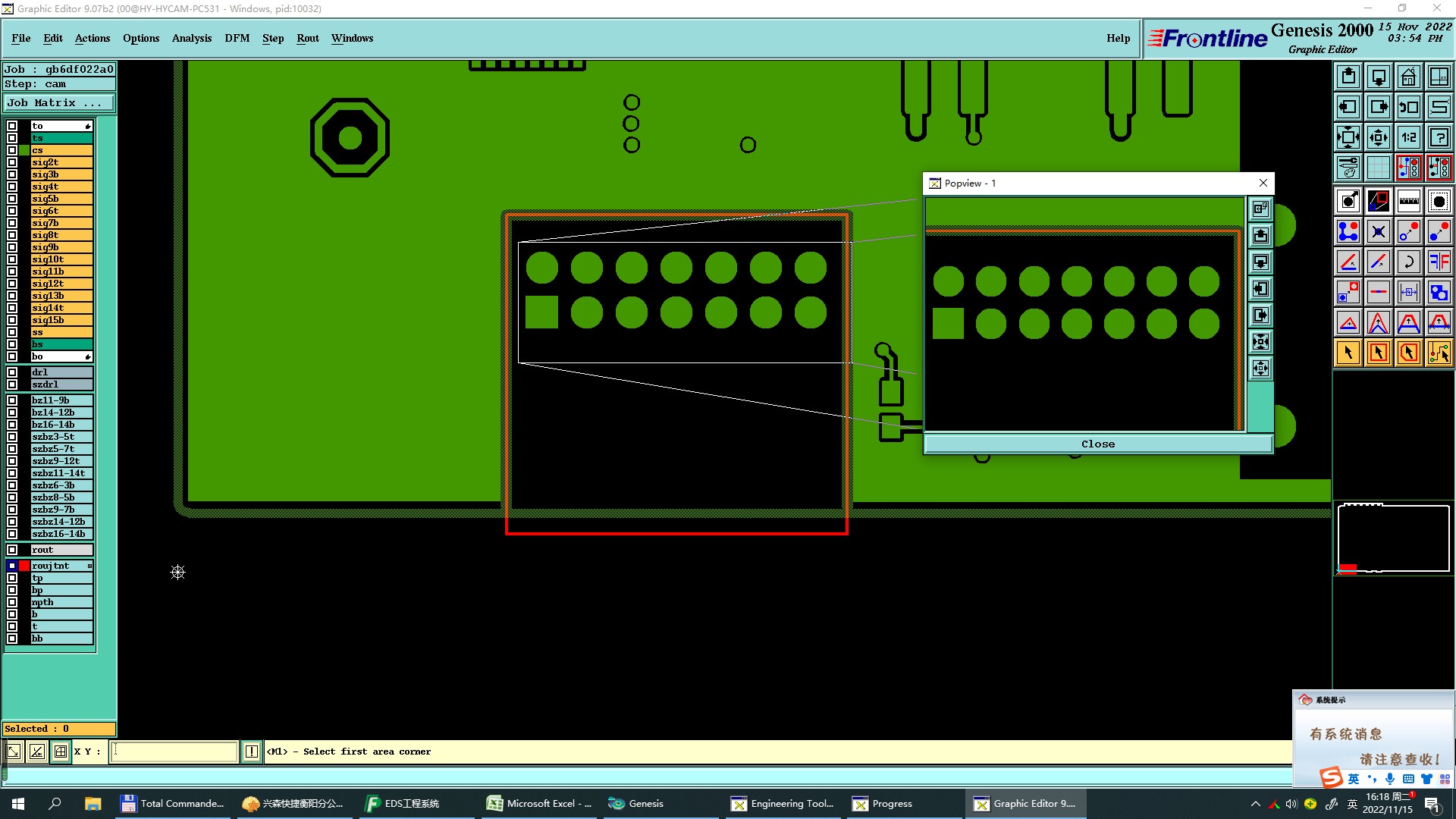Viewport: 1456px width, 819px height.
Task: Click Close button in Popview
Action: (1097, 444)
